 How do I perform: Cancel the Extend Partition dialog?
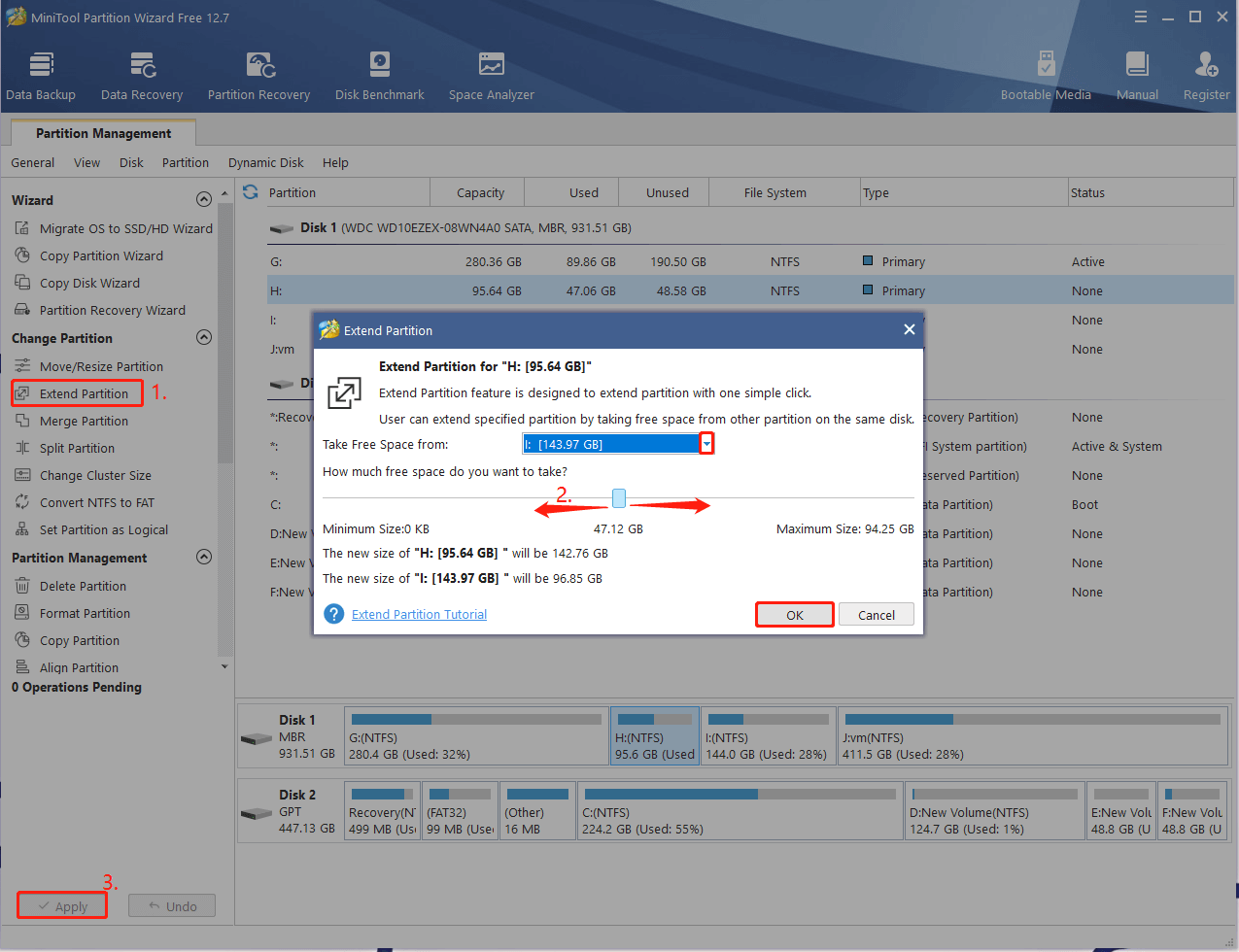[x=877, y=615]
